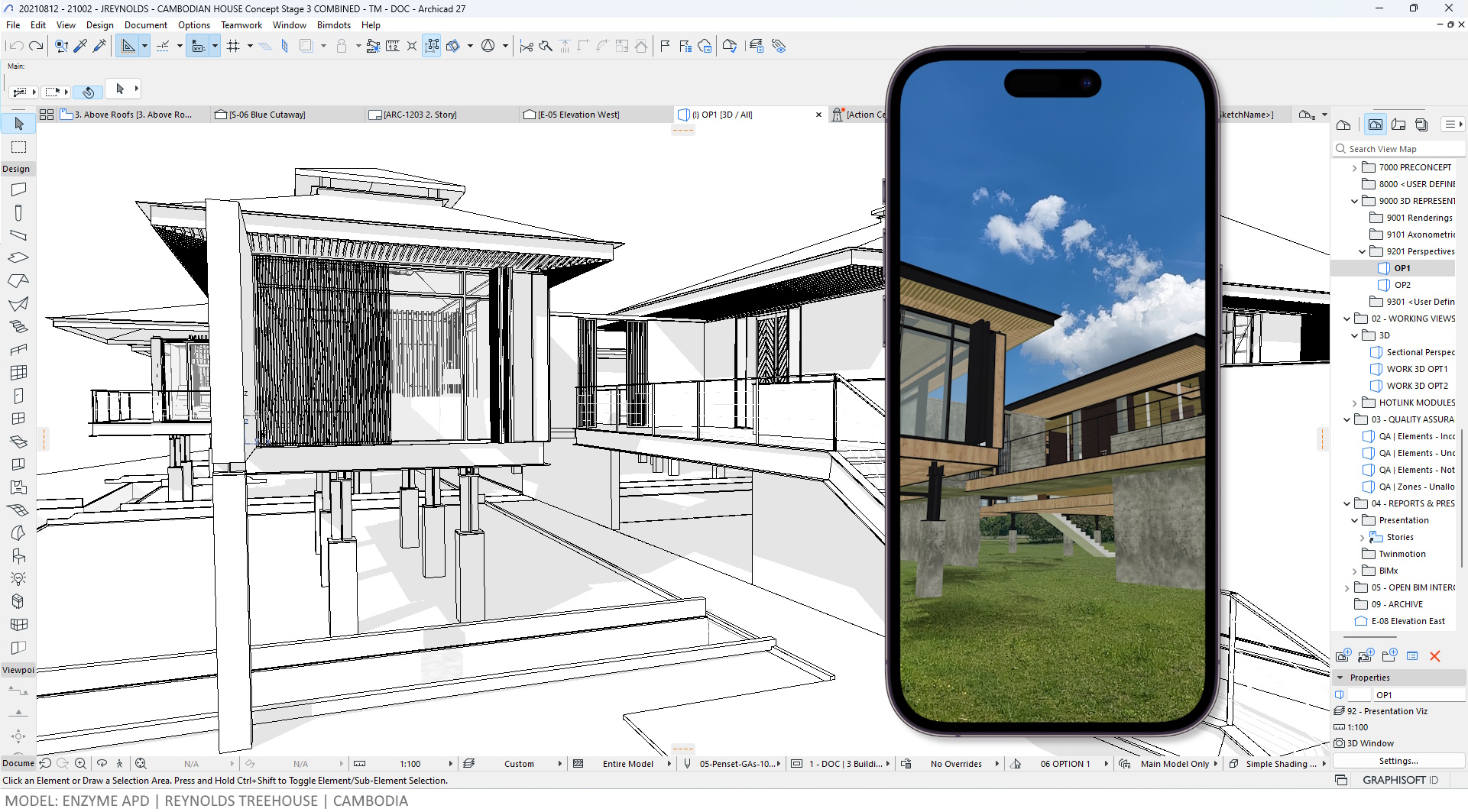
Task: Click the Undo arrow icon
Action: click(x=16, y=46)
